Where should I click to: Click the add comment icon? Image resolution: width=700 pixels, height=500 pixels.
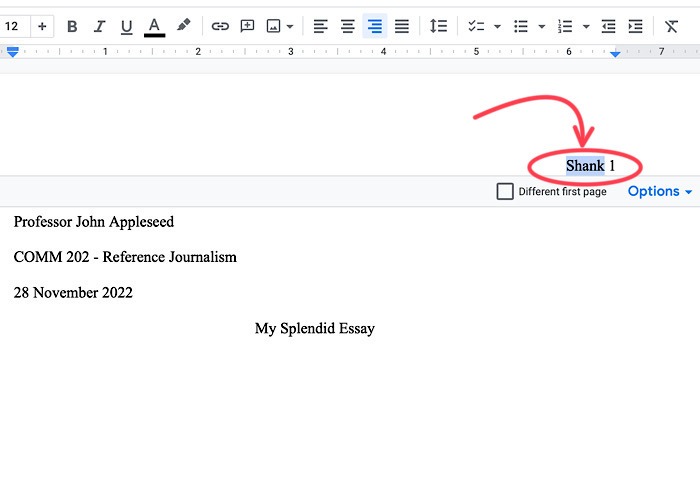point(247,26)
